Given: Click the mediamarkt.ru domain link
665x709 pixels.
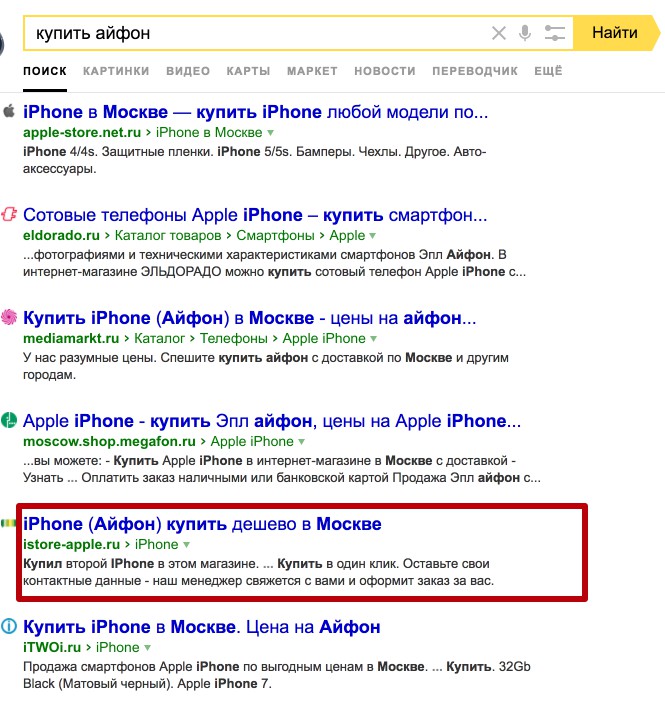Looking at the screenshot, I should click(71, 339).
